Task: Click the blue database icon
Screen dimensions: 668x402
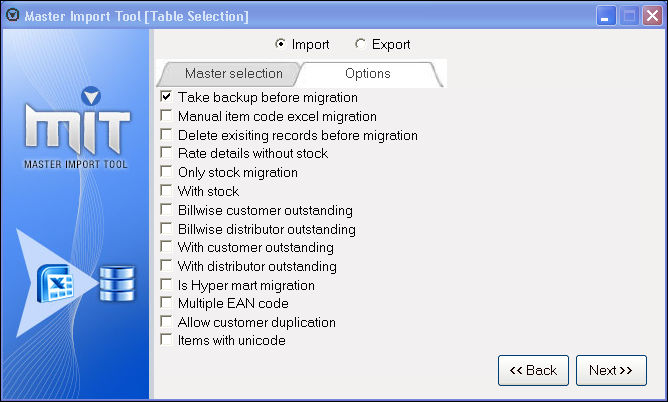Action: point(117,283)
